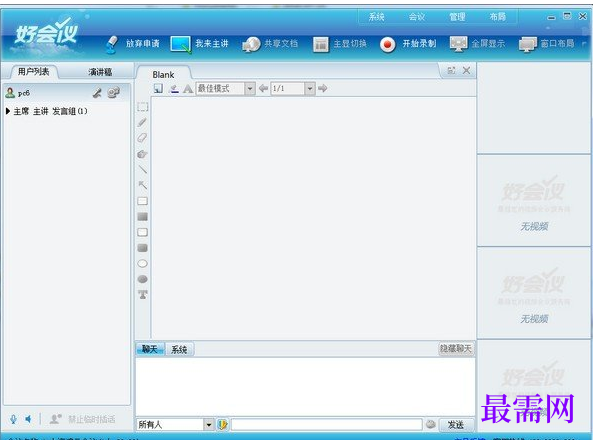Close the Blank whiteboard panel
593x440 pixels.
[467, 70]
